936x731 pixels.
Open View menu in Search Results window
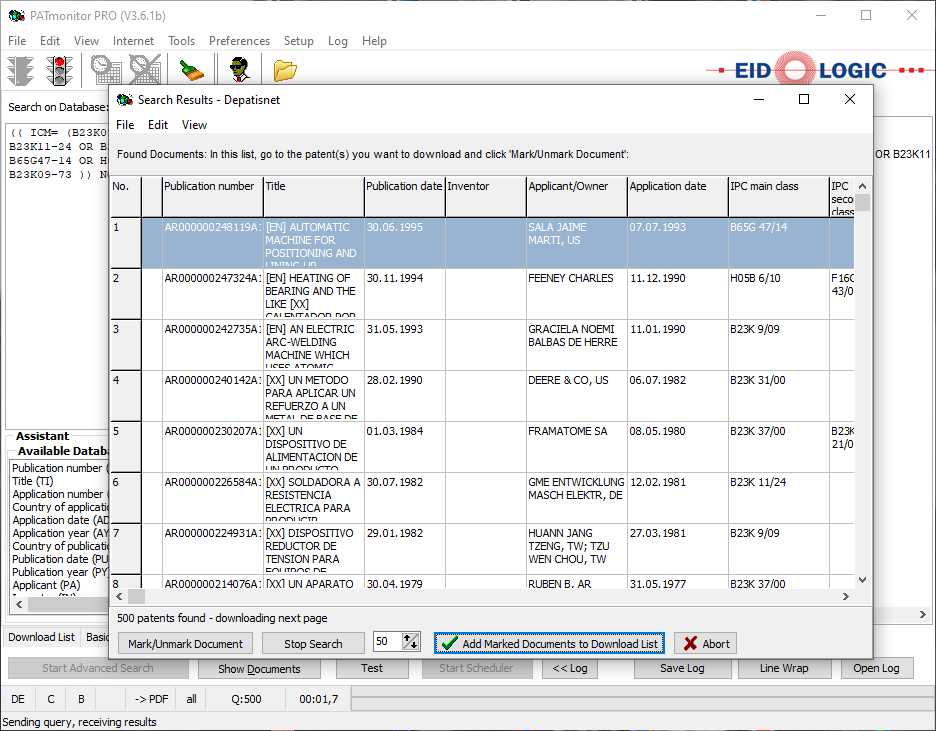(x=194, y=125)
